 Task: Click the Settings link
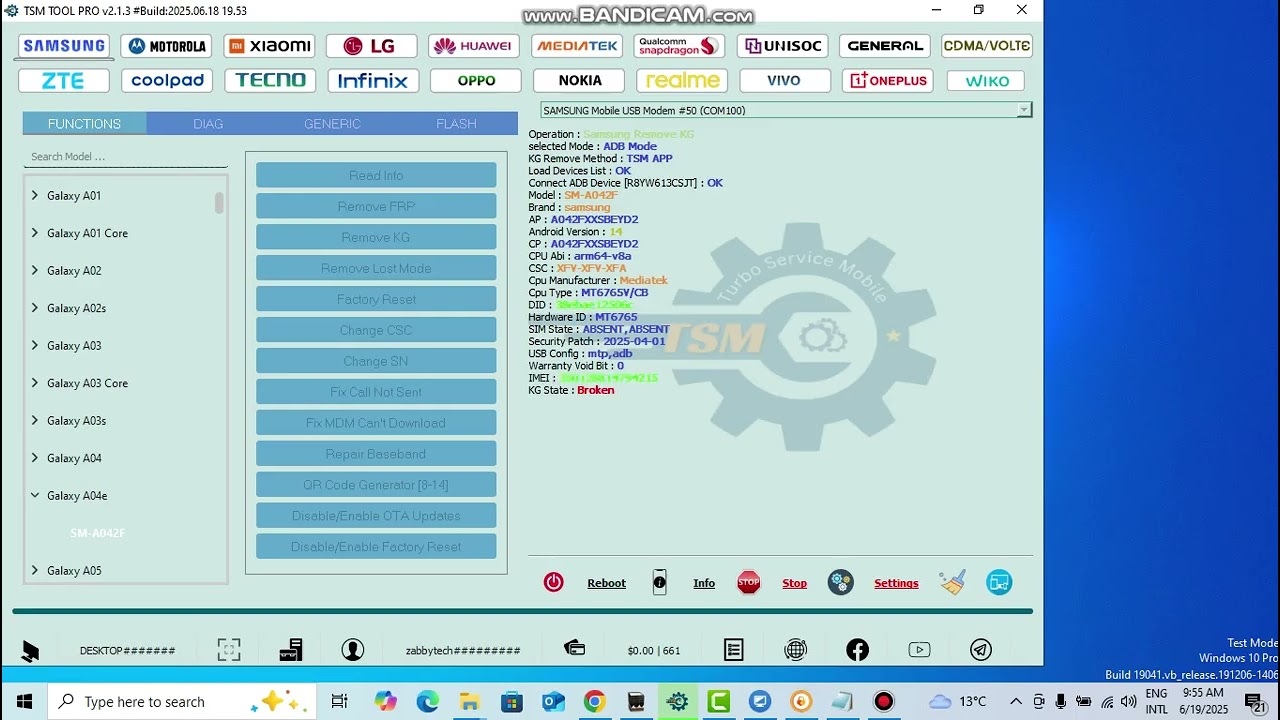(896, 583)
